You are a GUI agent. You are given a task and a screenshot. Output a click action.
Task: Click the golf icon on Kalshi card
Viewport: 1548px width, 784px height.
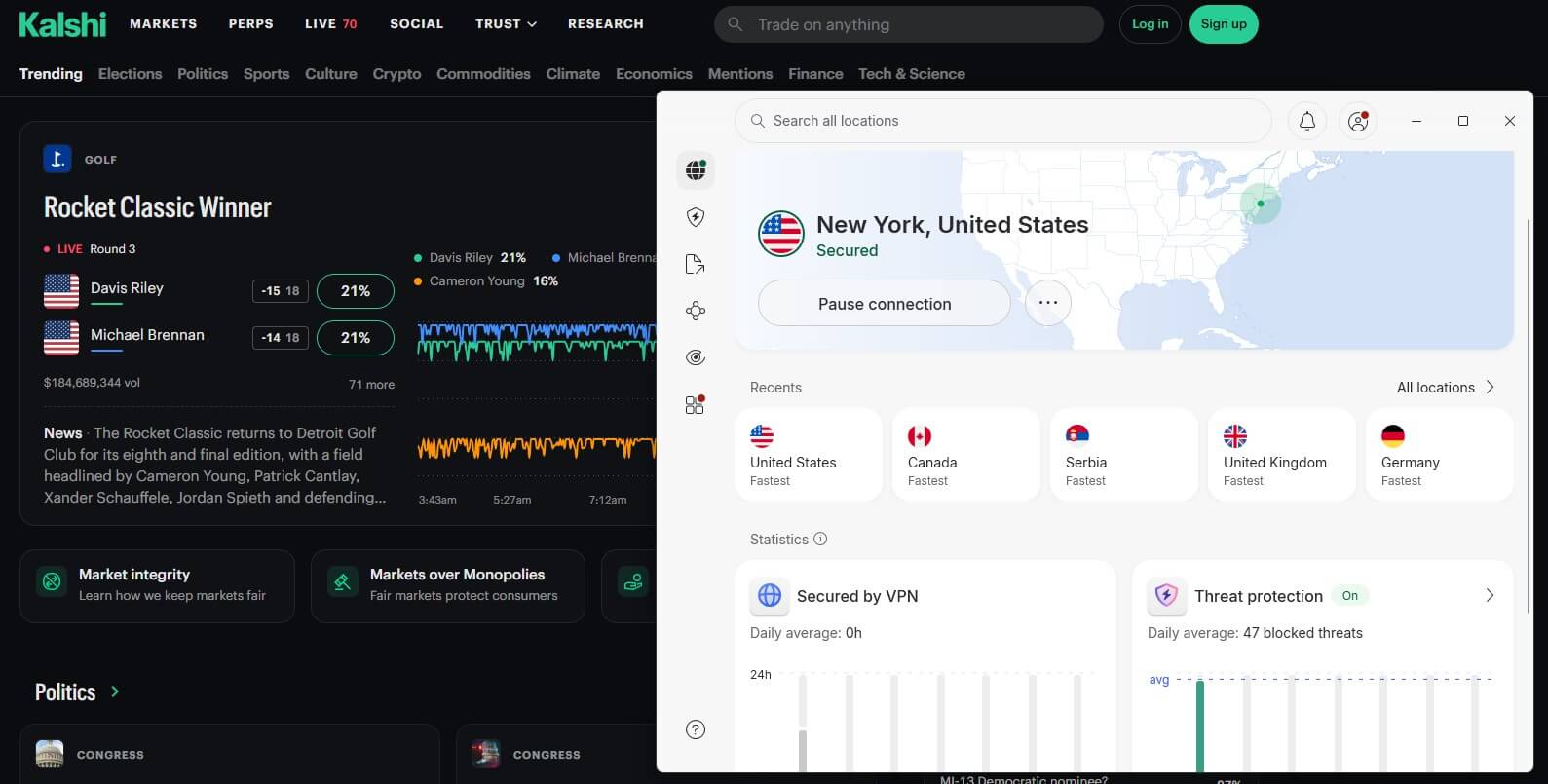(x=57, y=159)
